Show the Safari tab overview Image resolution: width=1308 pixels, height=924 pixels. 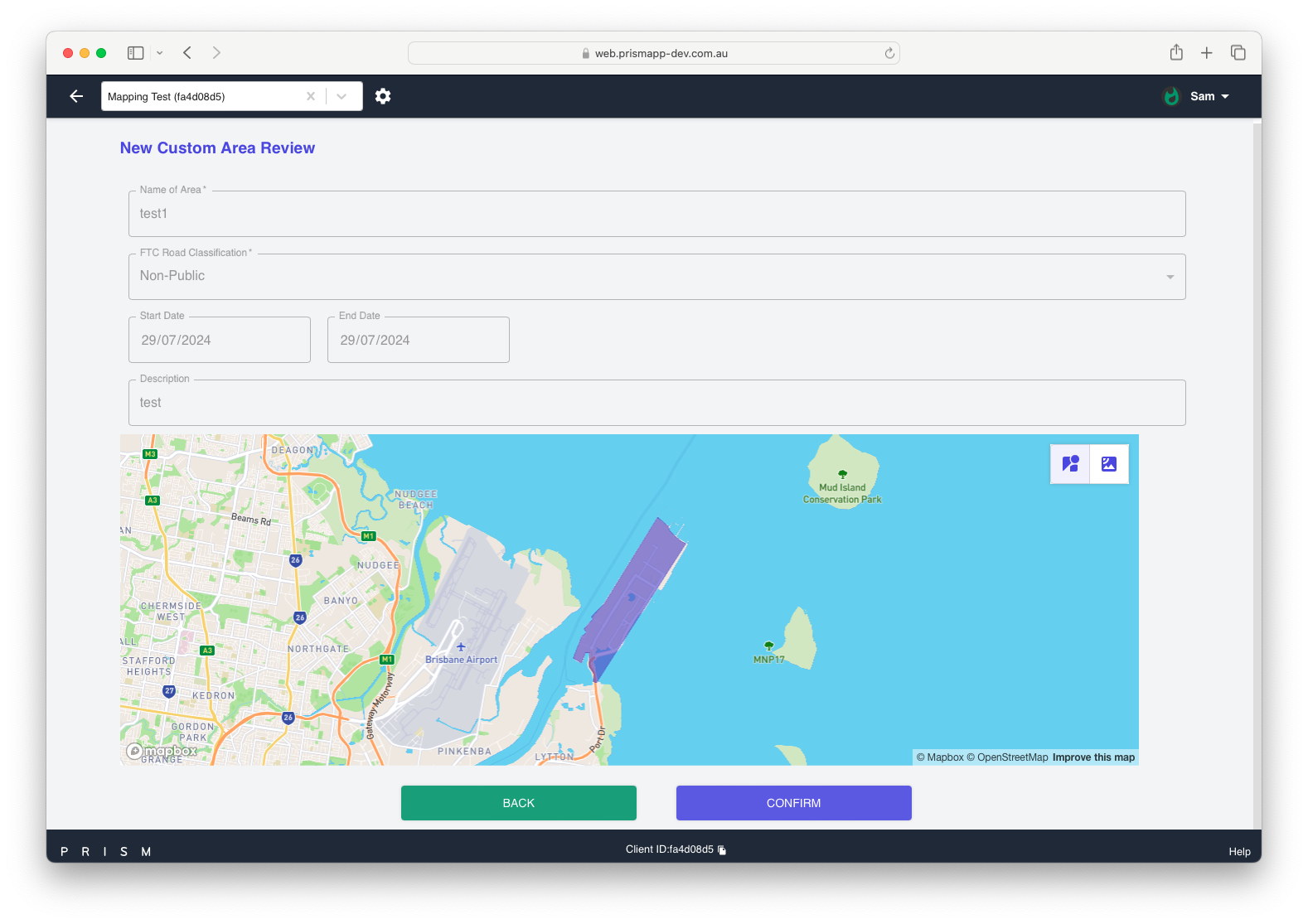pos(1238,53)
